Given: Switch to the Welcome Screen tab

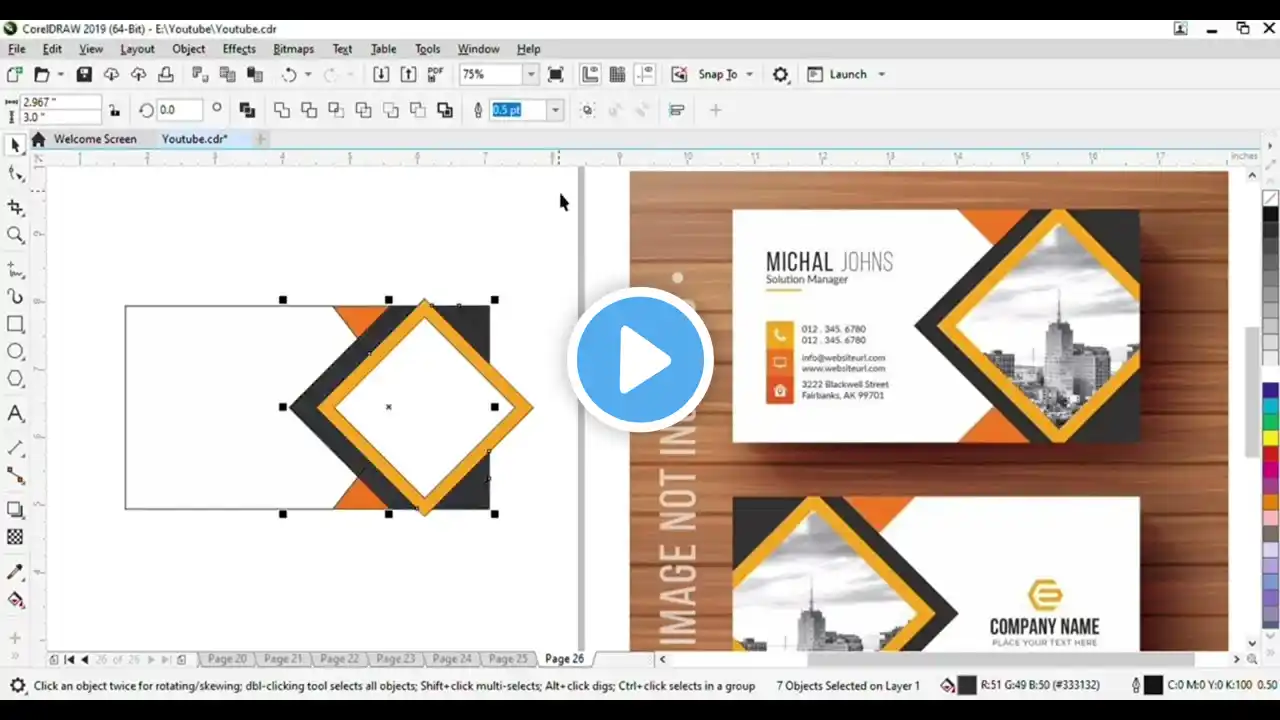Looking at the screenshot, I should pyautogui.click(x=94, y=139).
